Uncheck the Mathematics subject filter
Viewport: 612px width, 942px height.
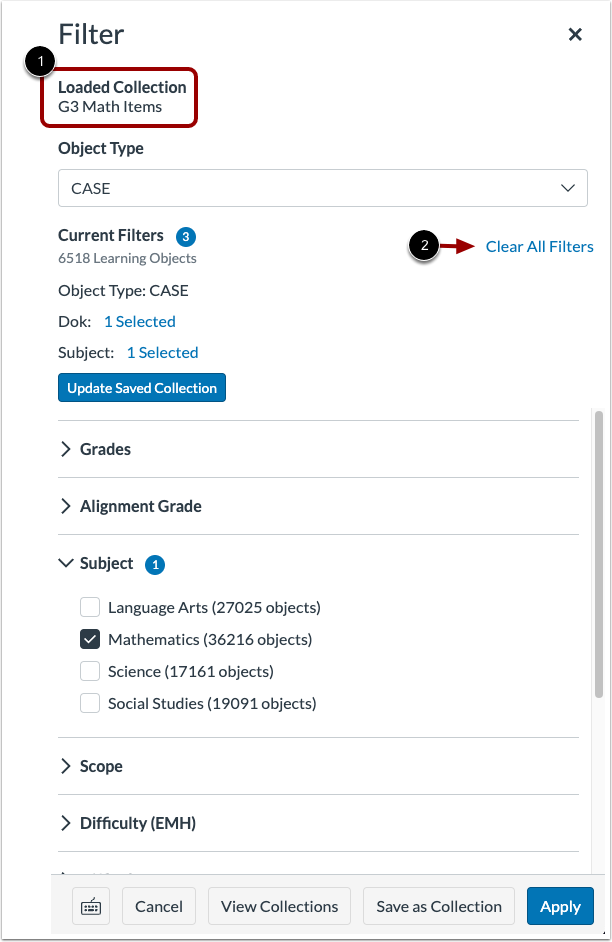(90, 639)
